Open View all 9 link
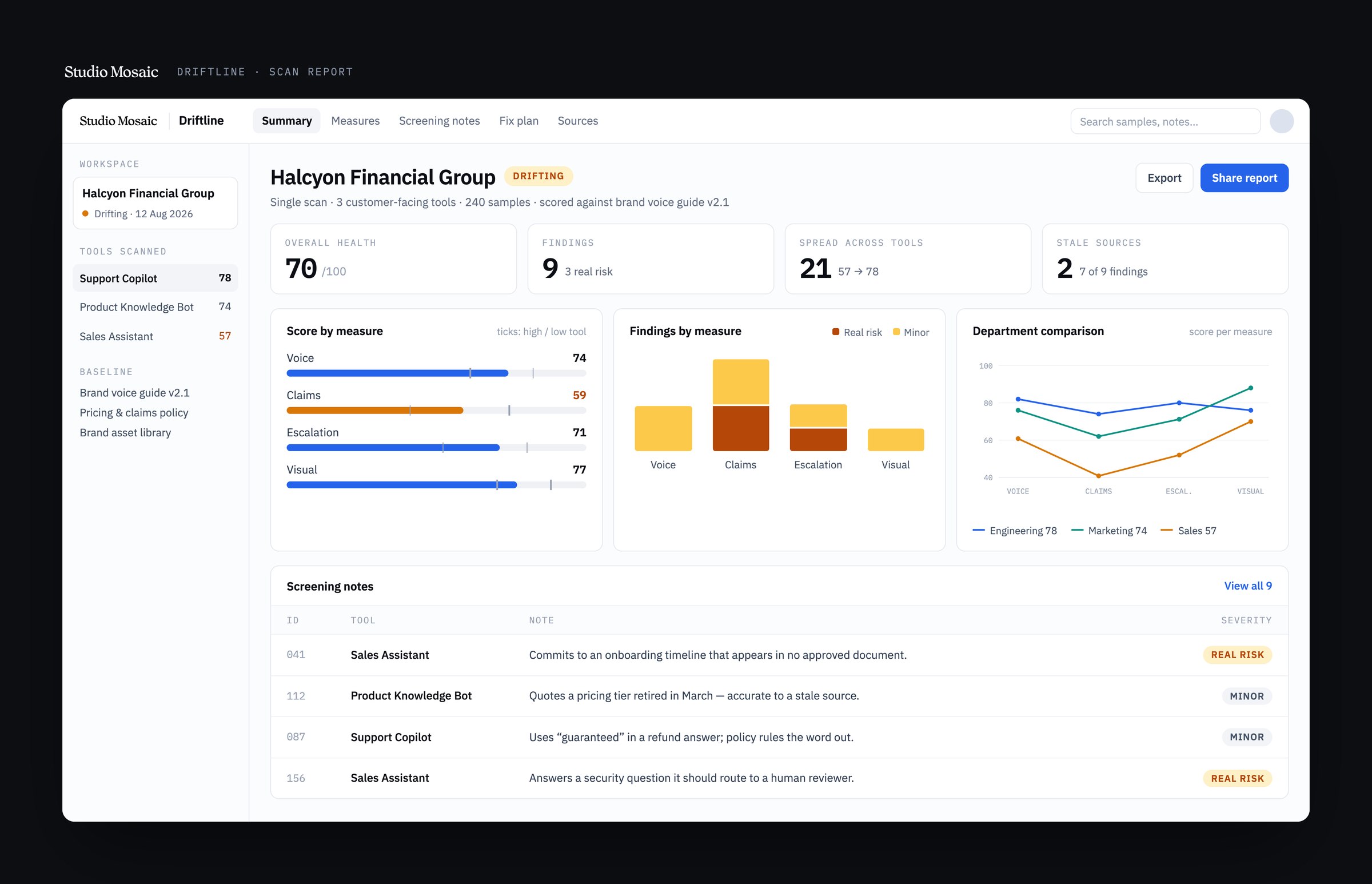The height and width of the screenshot is (884, 1372). point(1247,586)
